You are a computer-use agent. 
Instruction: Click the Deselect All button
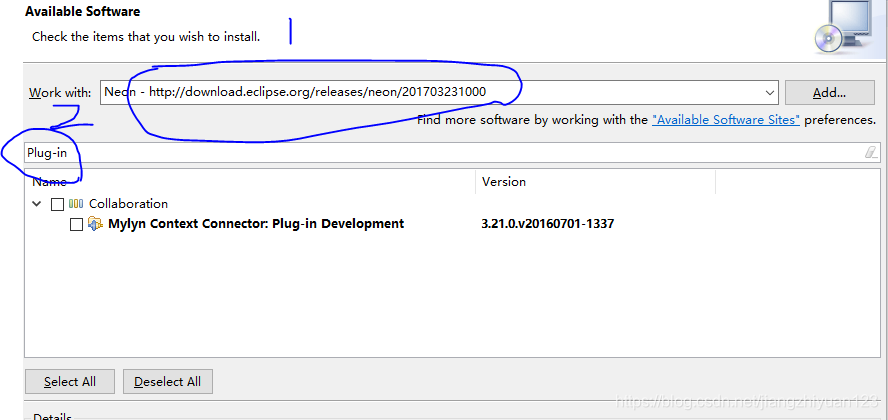[168, 382]
